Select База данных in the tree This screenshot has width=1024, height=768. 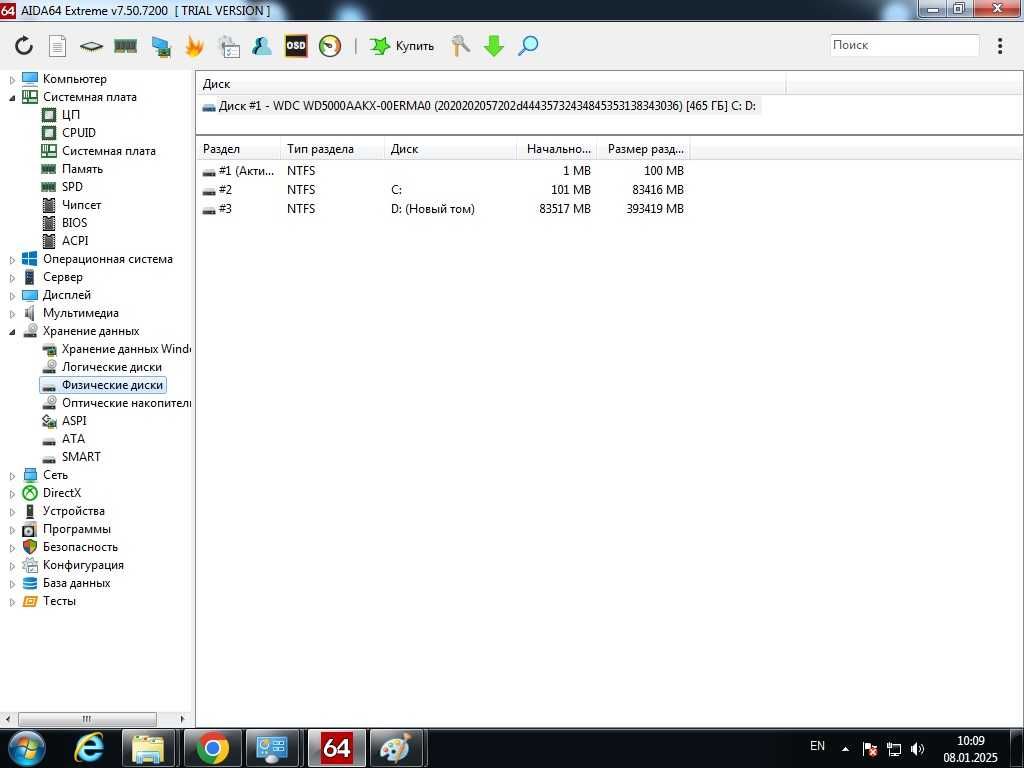click(76, 583)
